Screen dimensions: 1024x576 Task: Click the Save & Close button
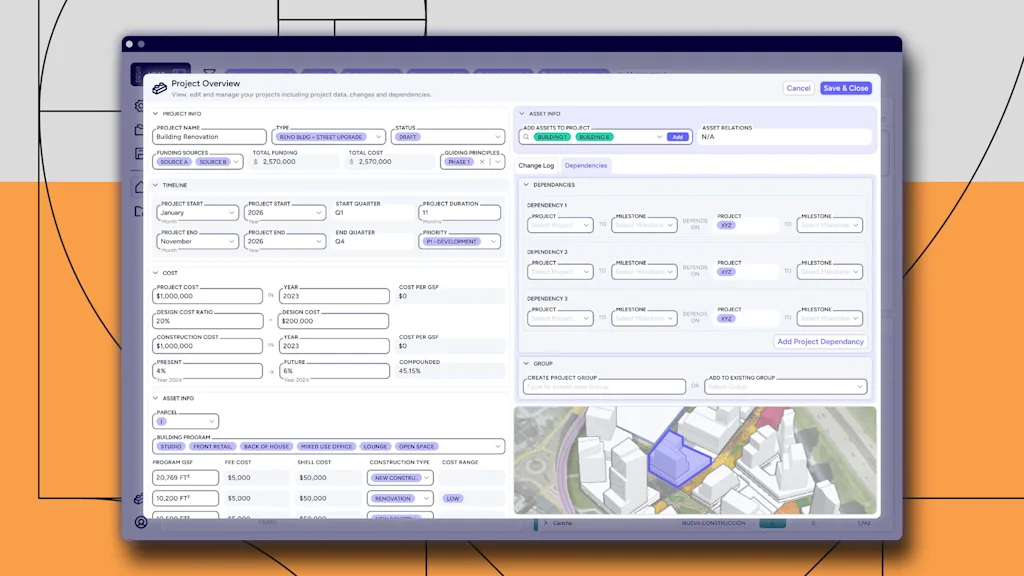coord(845,88)
